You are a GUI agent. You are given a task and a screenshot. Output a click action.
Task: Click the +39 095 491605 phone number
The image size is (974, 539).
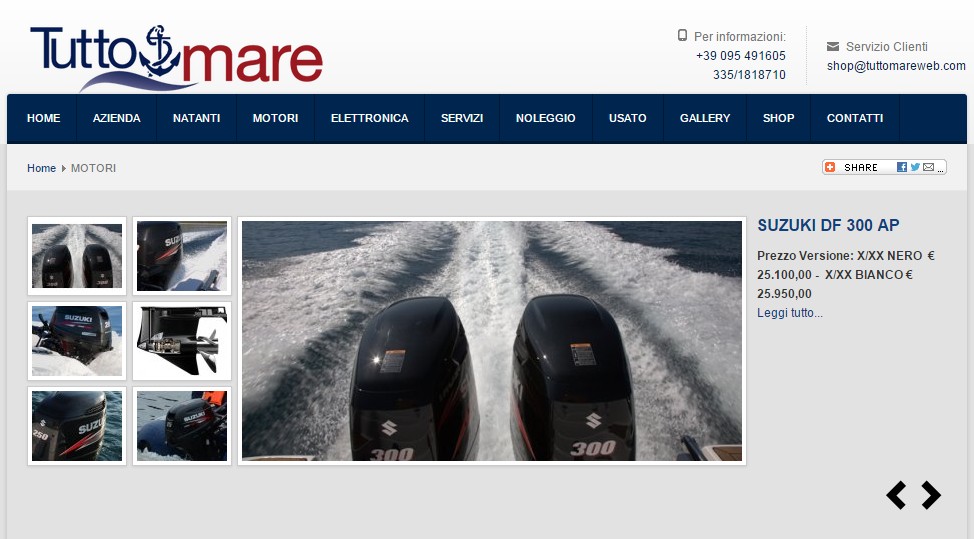point(740,56)
